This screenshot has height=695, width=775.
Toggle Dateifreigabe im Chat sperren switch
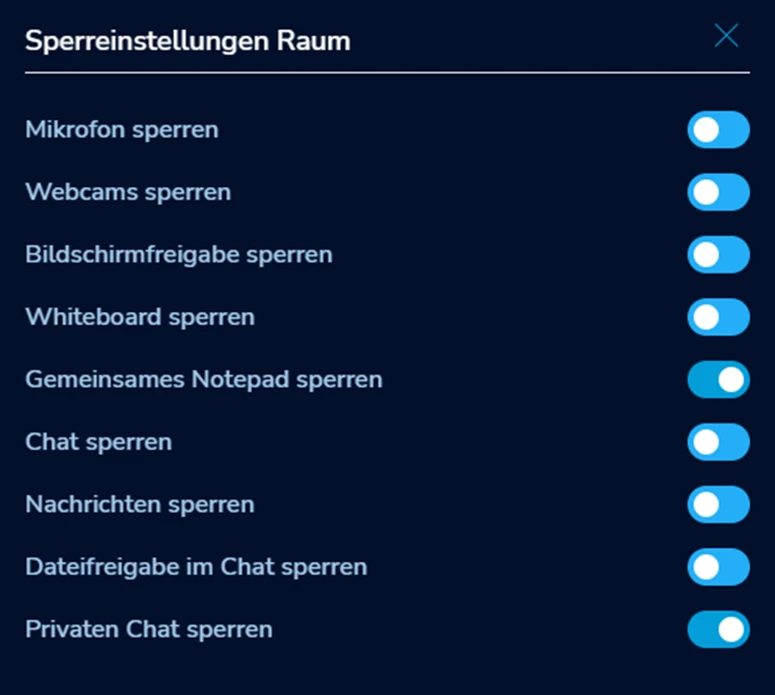(718, 567)
